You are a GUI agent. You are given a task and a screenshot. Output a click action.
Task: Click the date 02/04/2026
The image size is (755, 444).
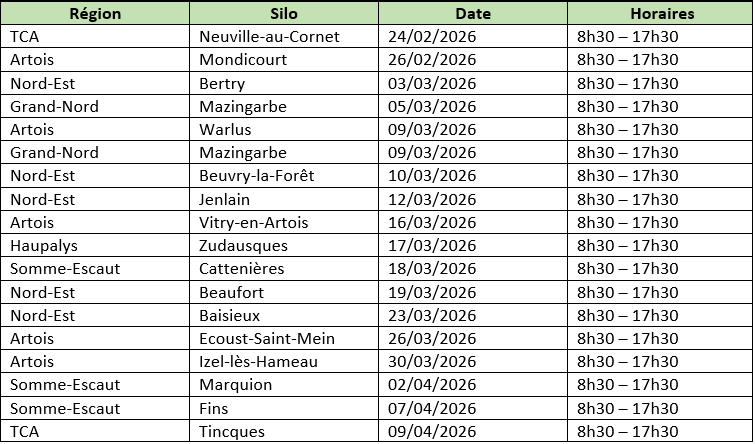point(430,385)
